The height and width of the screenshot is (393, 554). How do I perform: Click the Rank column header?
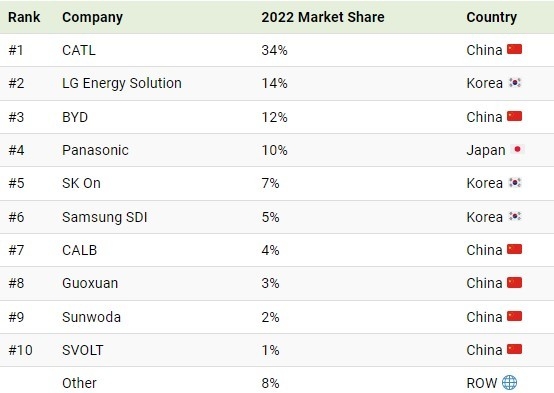point(24,17)
